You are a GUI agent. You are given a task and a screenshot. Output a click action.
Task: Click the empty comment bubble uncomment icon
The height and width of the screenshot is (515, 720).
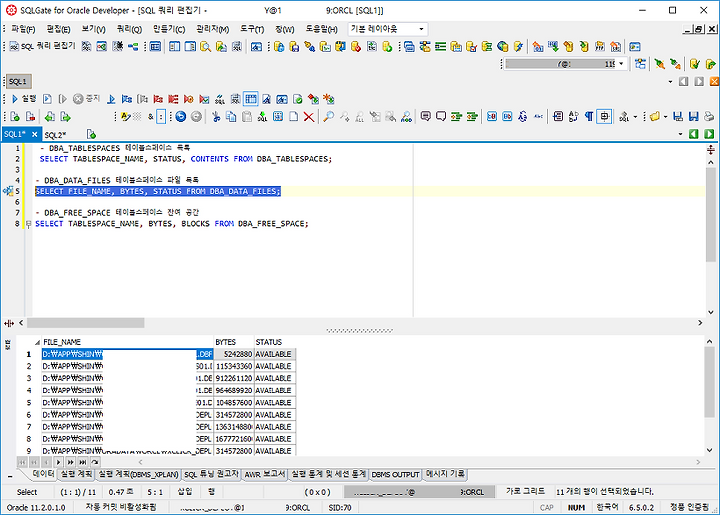(x=441, y=117)
